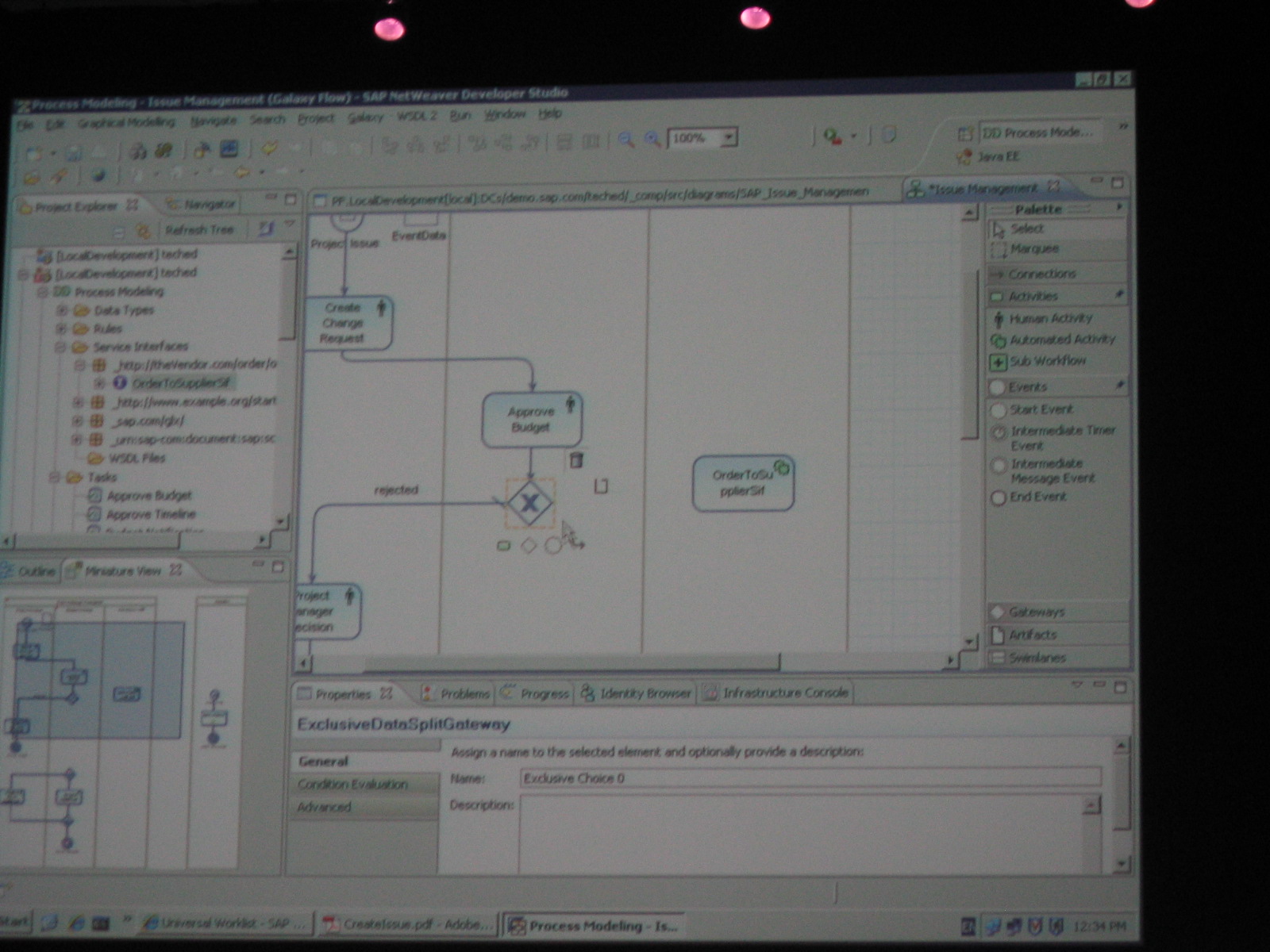Switch to the Outline tab
This screenshot has width=1270, height=952.
click(30, 571)
